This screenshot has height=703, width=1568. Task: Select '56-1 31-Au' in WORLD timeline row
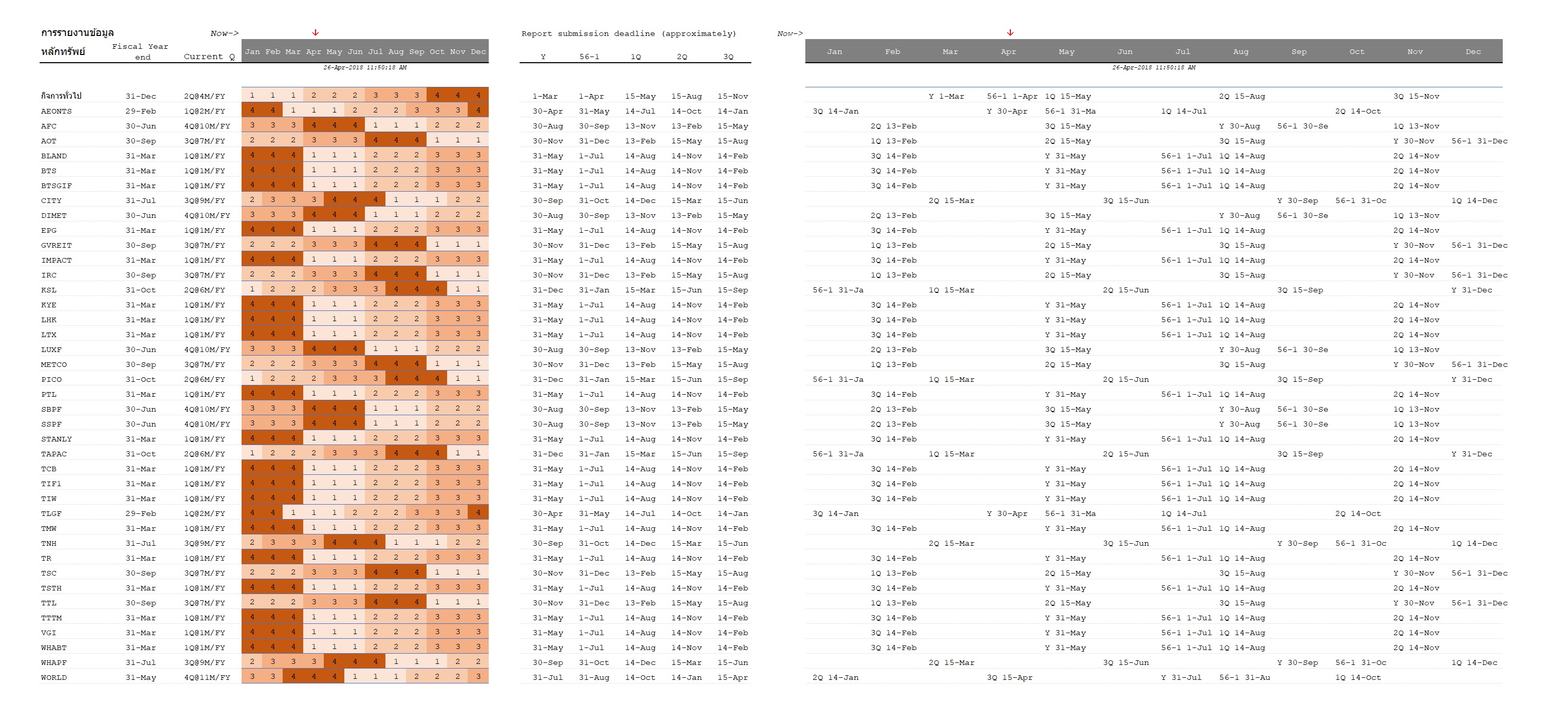pos(1244,678)
